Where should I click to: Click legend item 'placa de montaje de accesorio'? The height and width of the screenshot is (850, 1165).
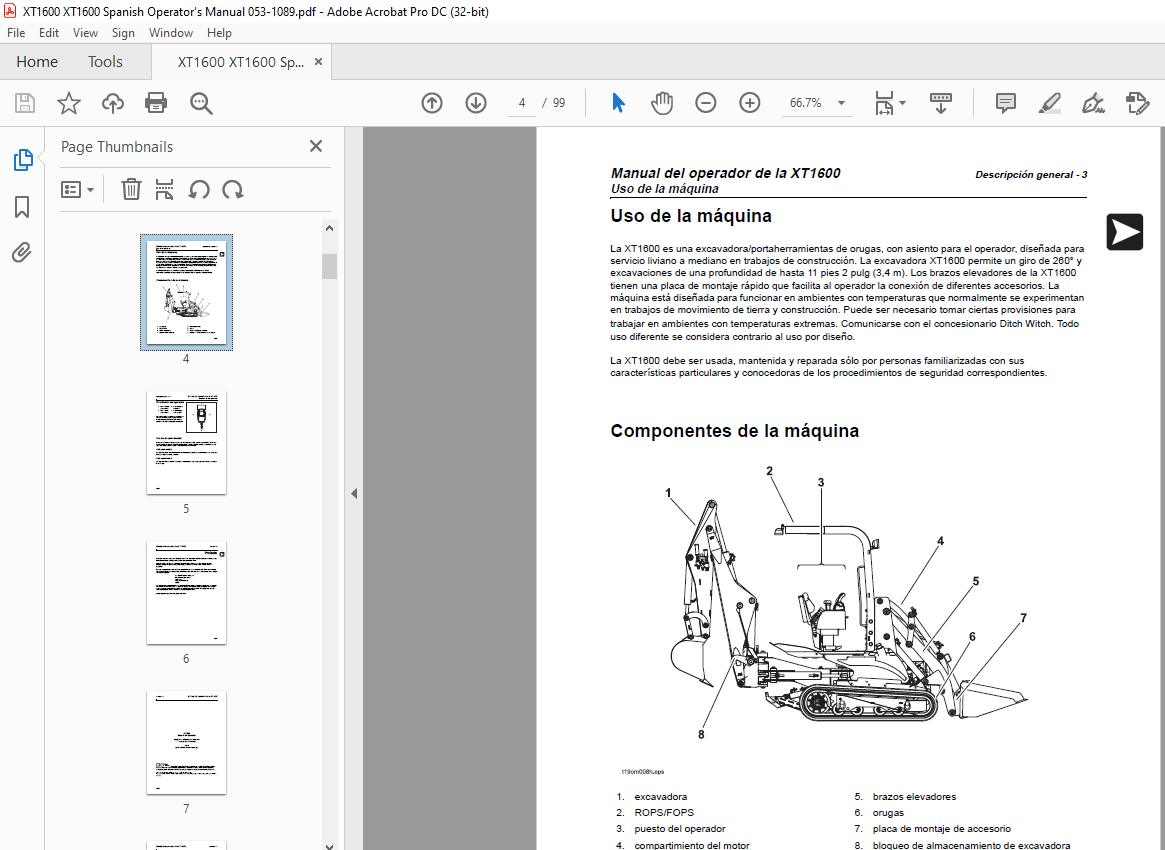click(941, 829)
